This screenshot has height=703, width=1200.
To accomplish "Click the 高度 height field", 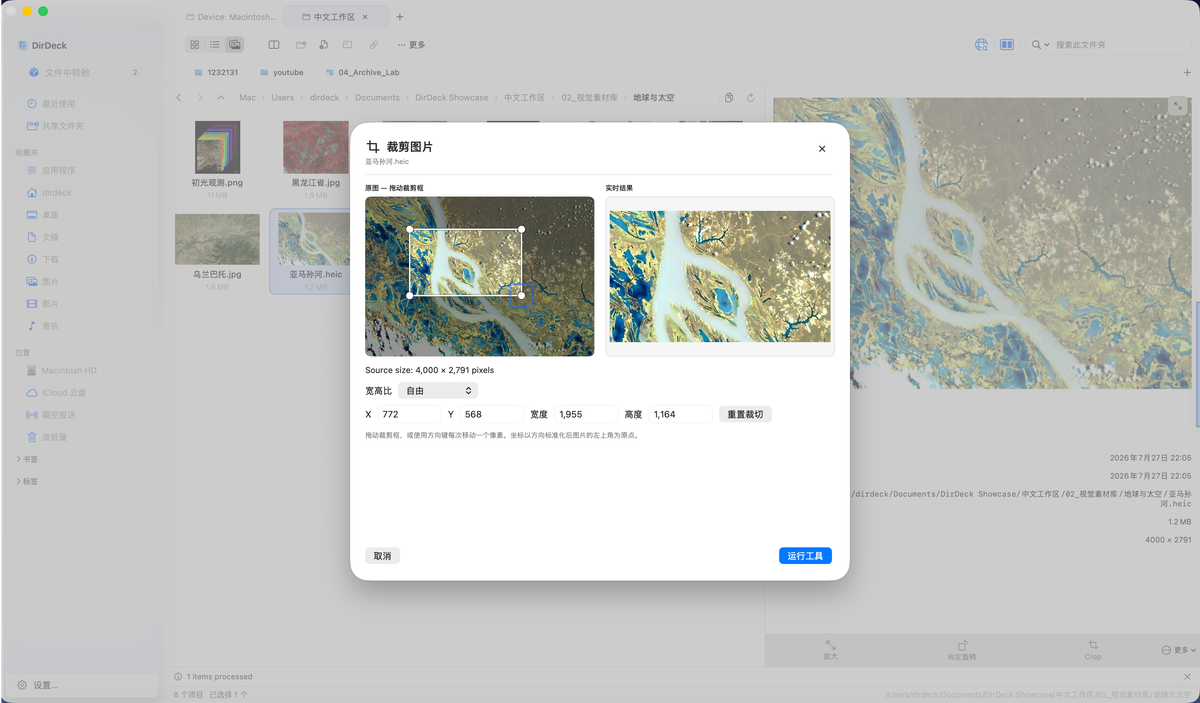I will pos(680,414).
